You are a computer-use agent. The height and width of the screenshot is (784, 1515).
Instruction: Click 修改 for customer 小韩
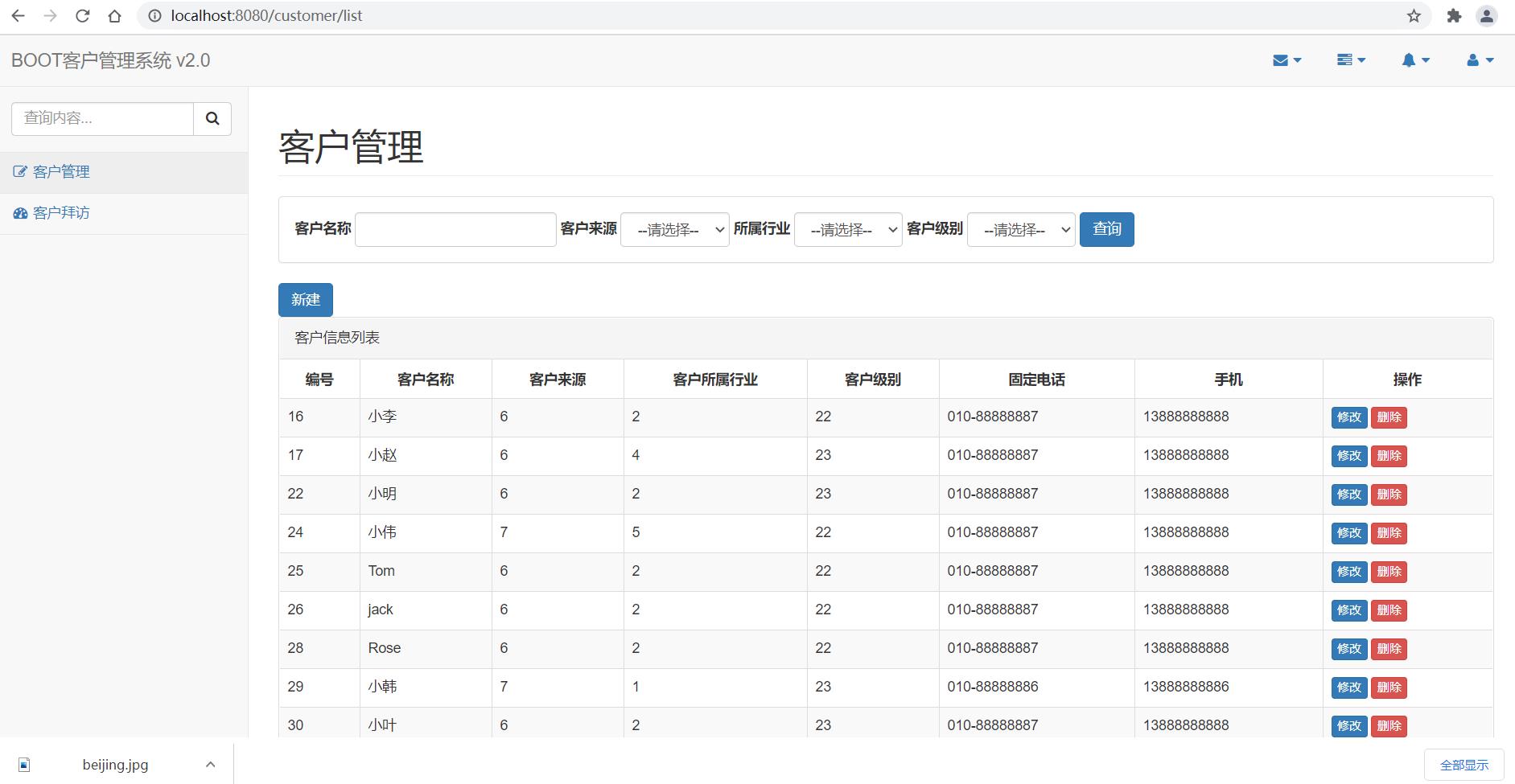coord(1349,688)
